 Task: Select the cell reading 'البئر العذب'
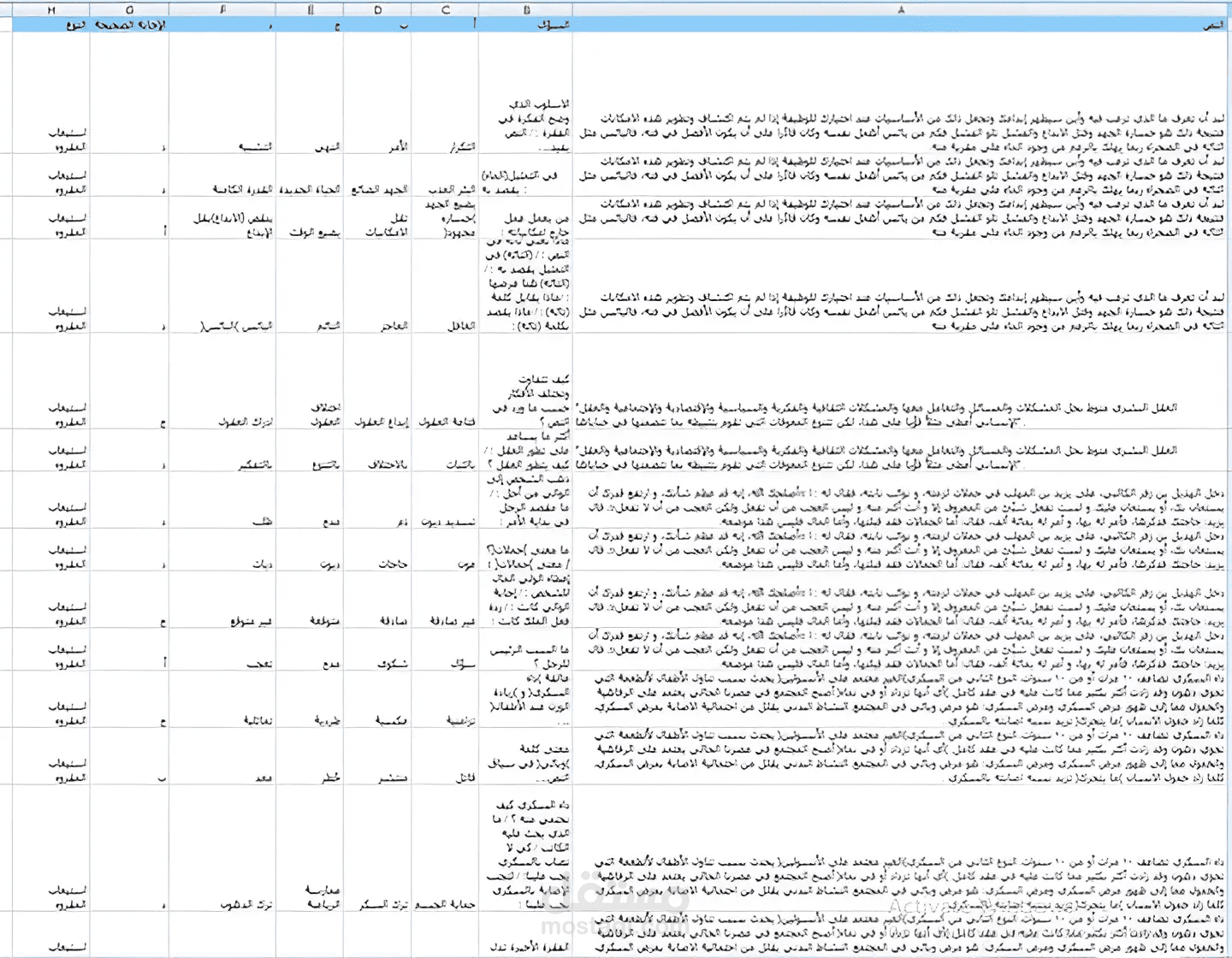point(445,175)
